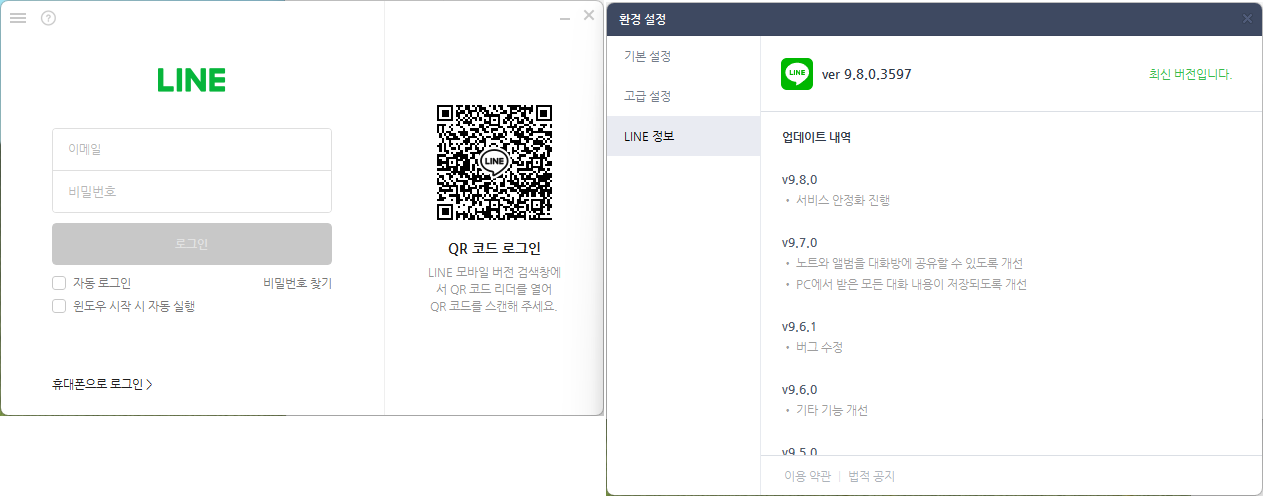Close the LINE login window
This screenshot has width=1263, height=496.
click(x=589, y=16)
